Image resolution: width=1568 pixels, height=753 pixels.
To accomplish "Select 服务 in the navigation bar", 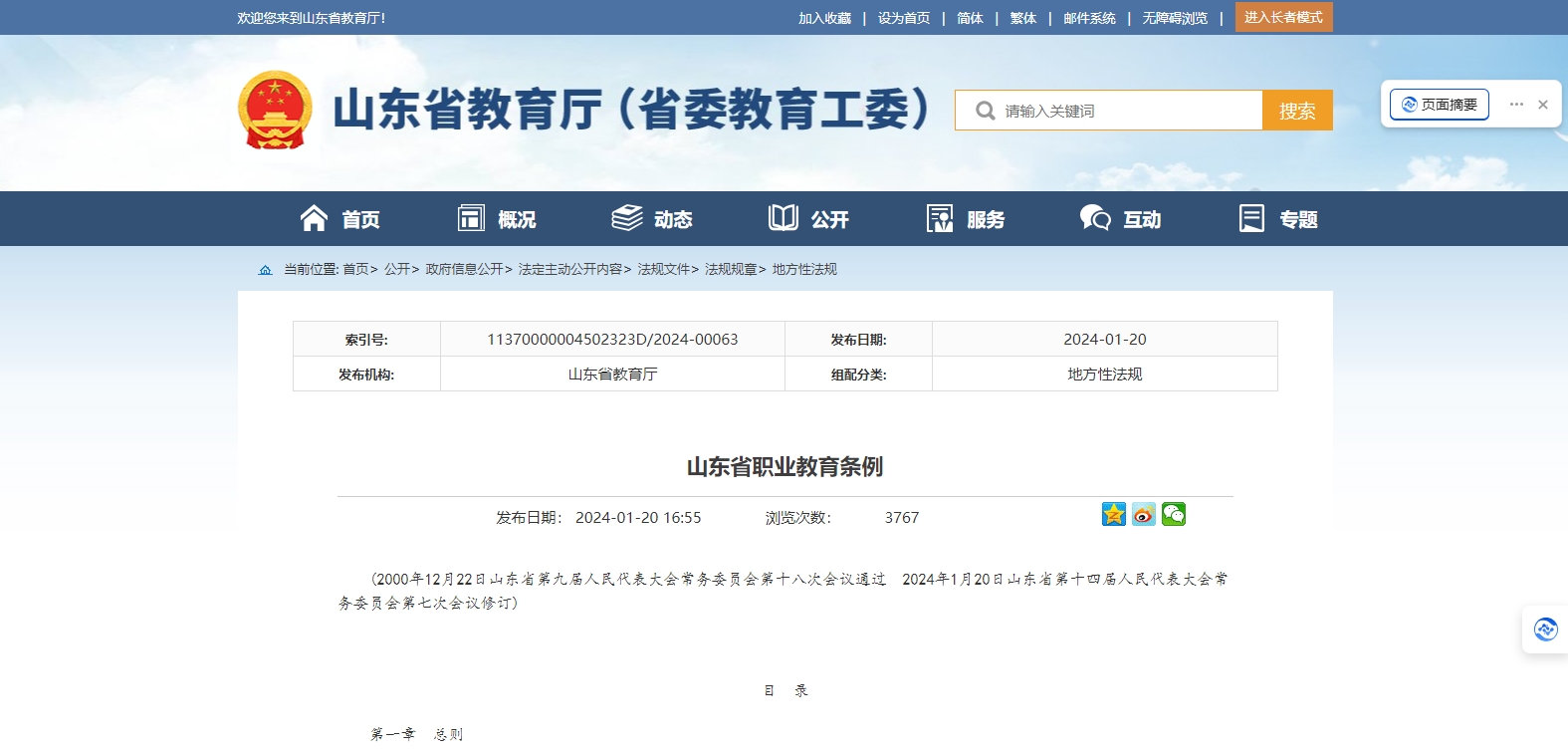I will pyautogui.click(x=965, y=219).
